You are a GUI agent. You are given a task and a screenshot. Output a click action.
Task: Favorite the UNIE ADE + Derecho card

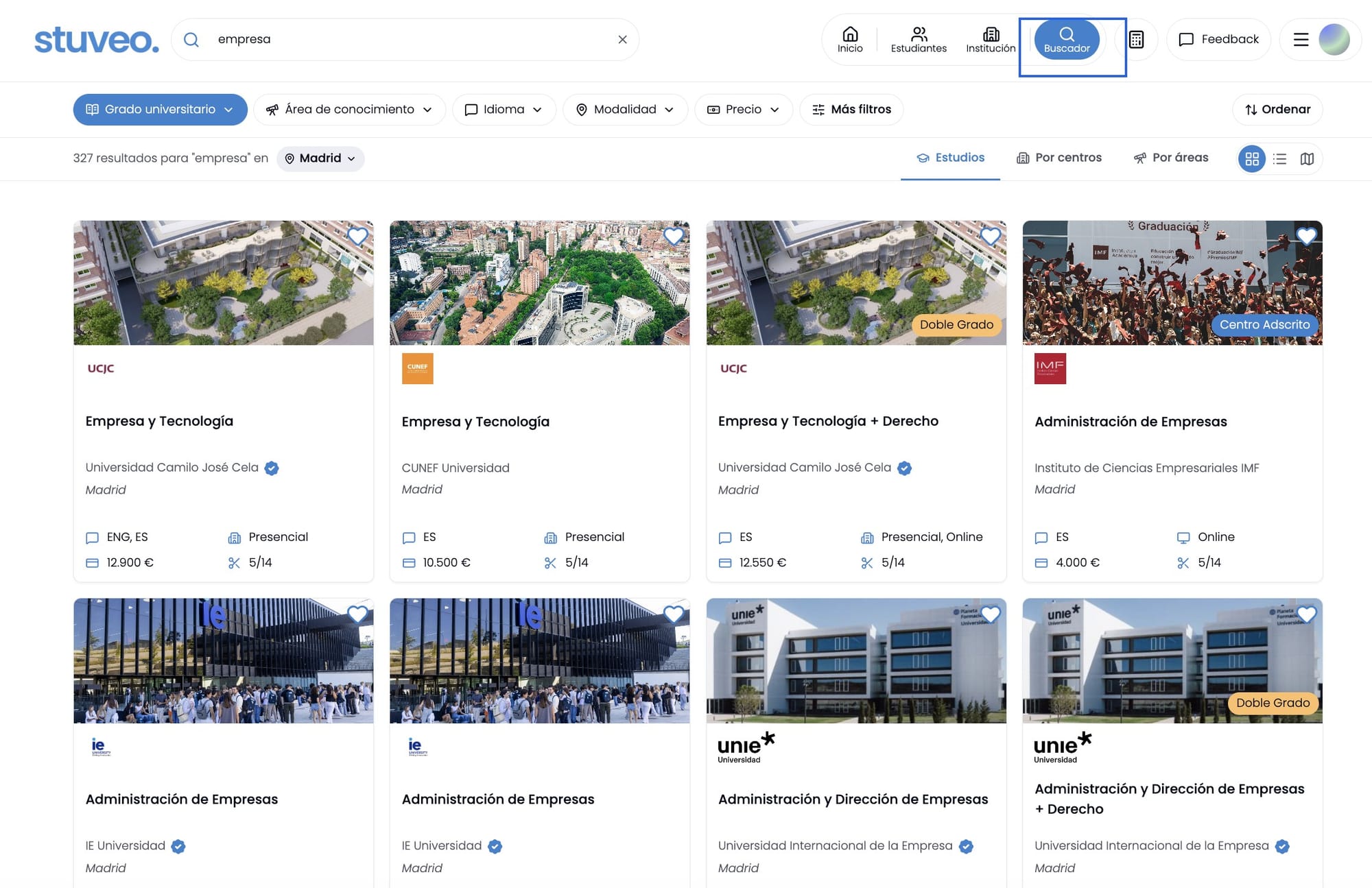[1306, 614]
